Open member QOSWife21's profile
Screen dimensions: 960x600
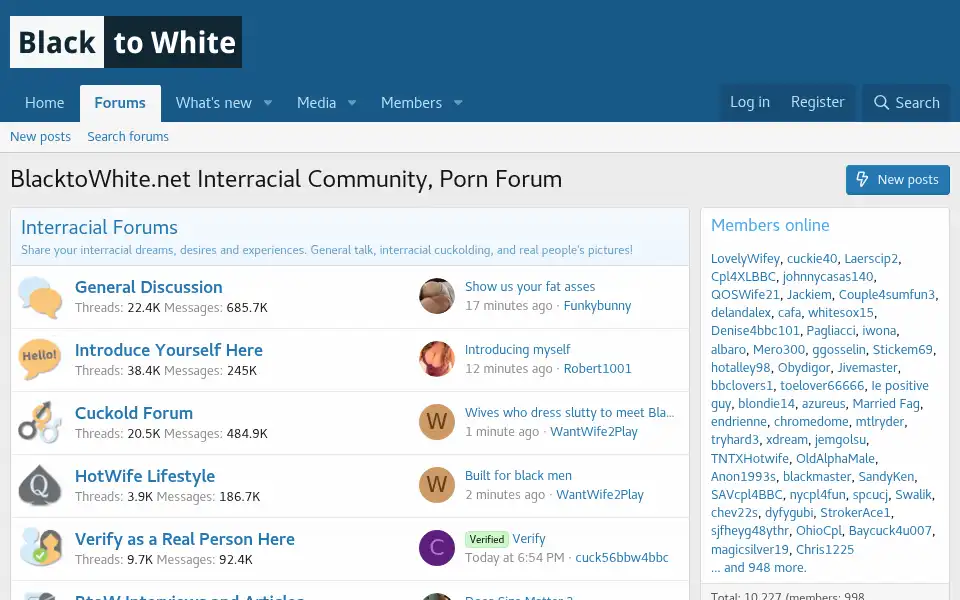point(745,295)
